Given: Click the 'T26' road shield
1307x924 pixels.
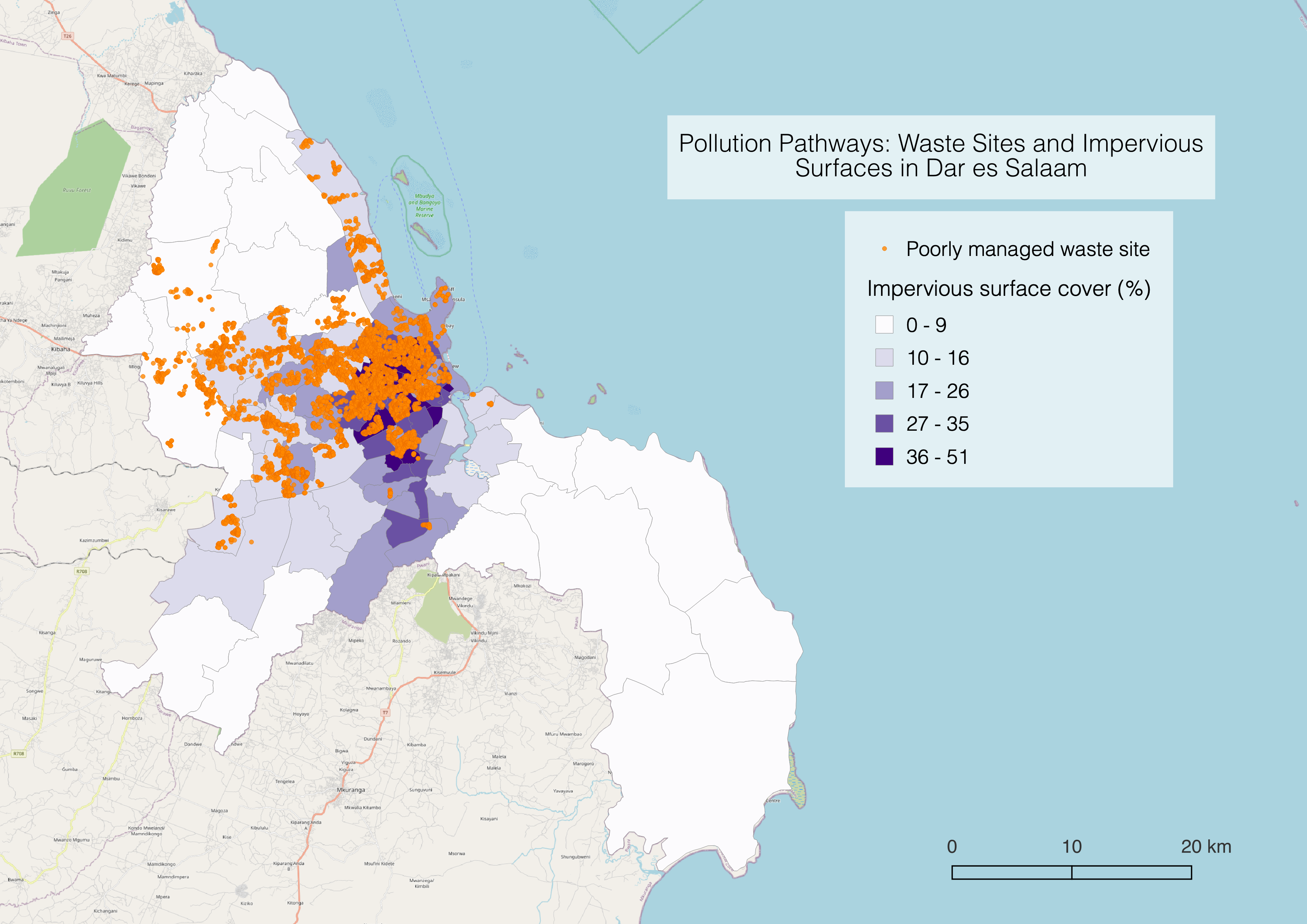Looking at the screenshot, I should [x=68, y=37].
